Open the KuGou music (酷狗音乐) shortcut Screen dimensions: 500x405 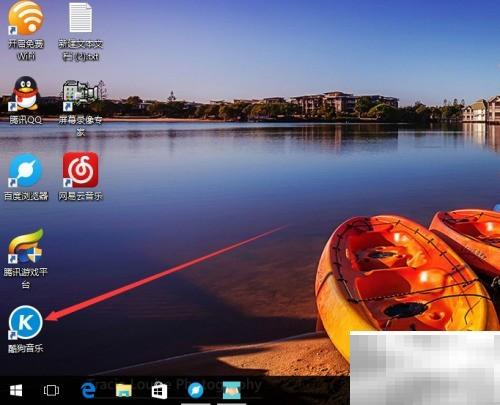pyautogui.click(x=26, y=322)
